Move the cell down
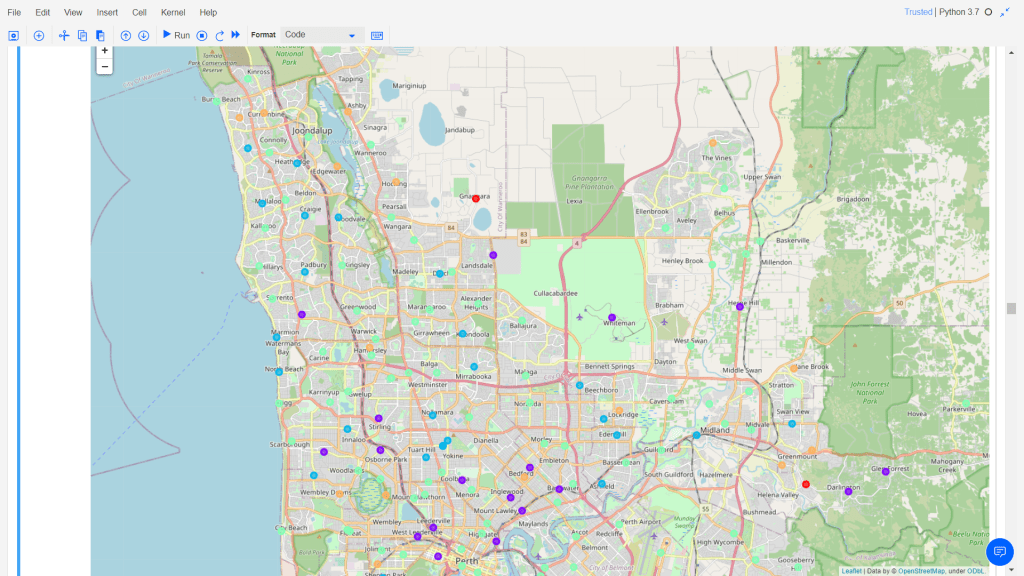 tap(143, 35)
